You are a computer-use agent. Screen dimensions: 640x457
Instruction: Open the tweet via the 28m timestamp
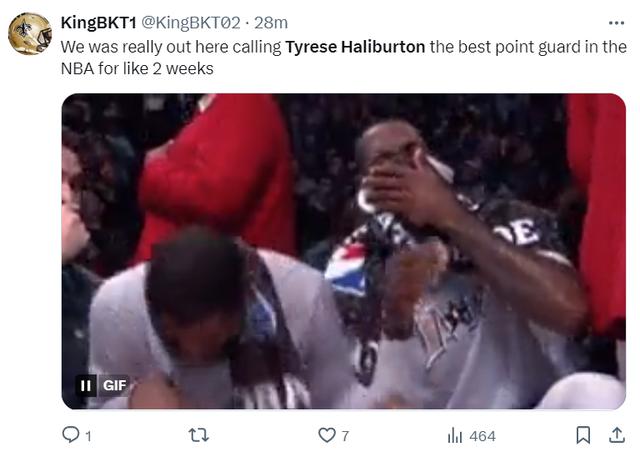click(x=271, y=23)
